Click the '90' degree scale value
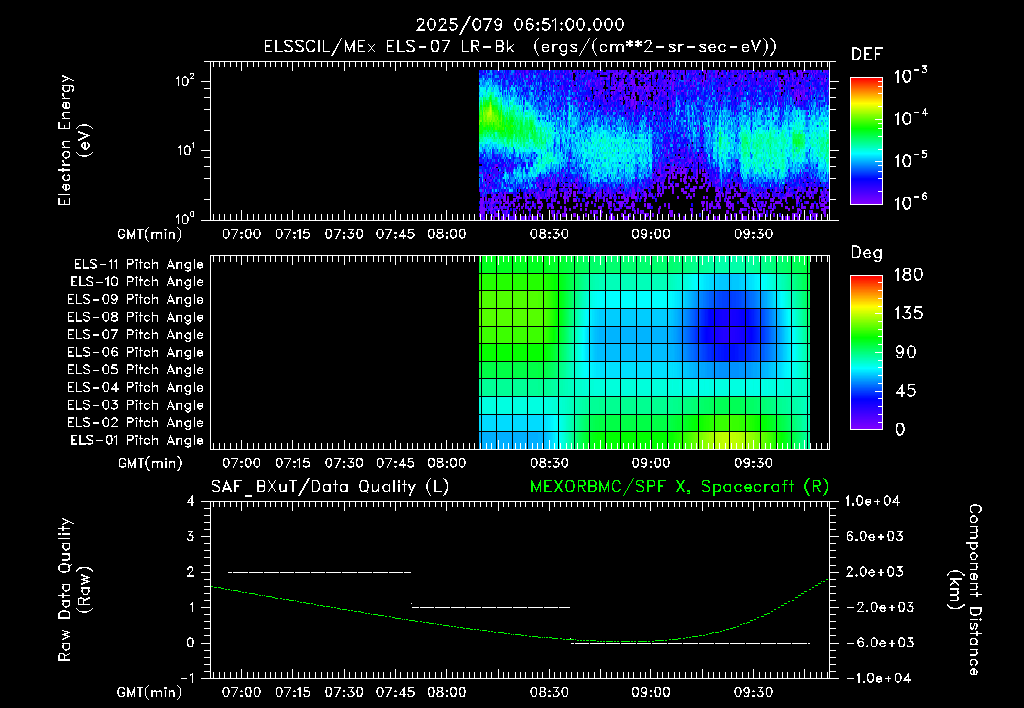 tap(905, 352)
